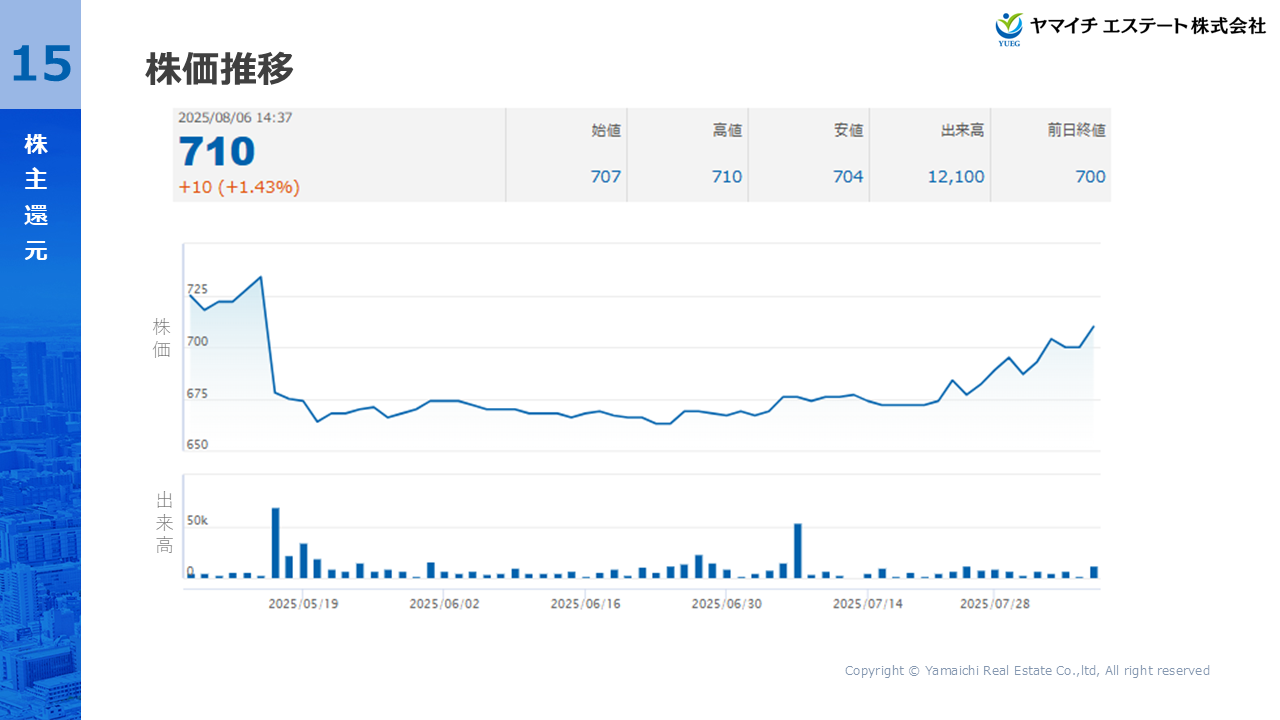1280x720 pixels.
Task: Click the 50k volume axis label
Action: click(197, 521)
